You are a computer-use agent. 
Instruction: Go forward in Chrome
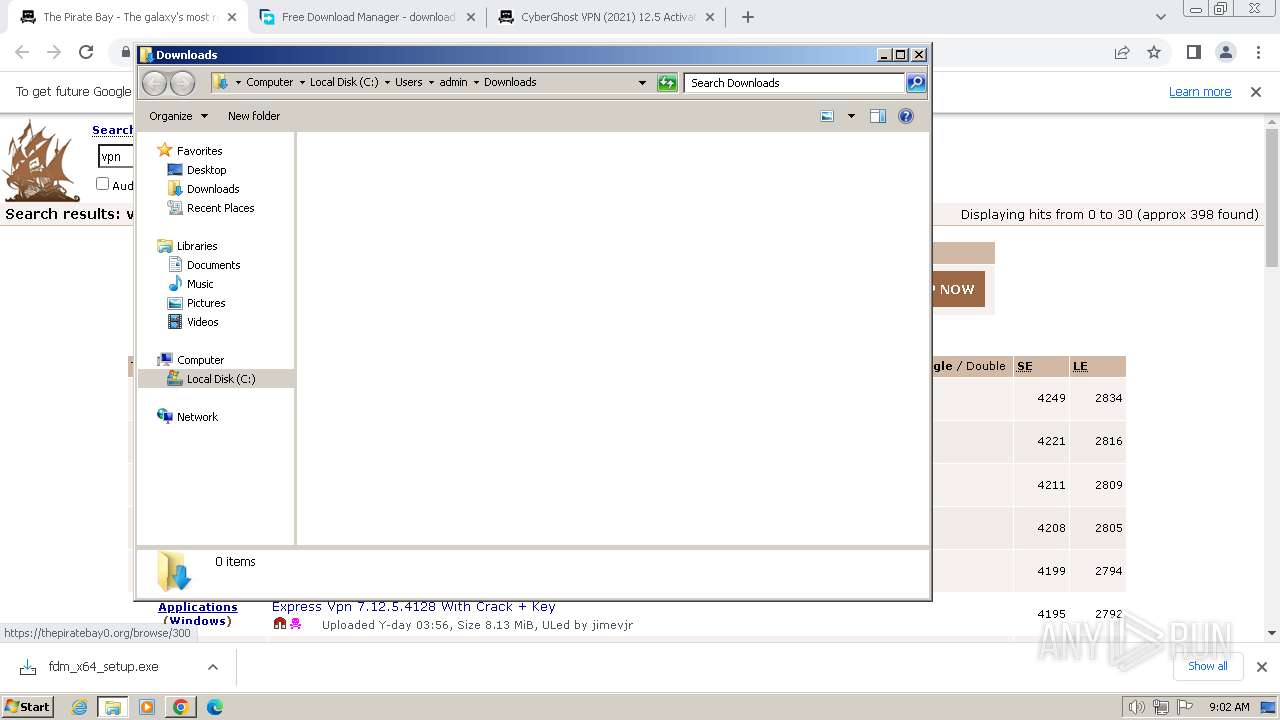point(54,52)
